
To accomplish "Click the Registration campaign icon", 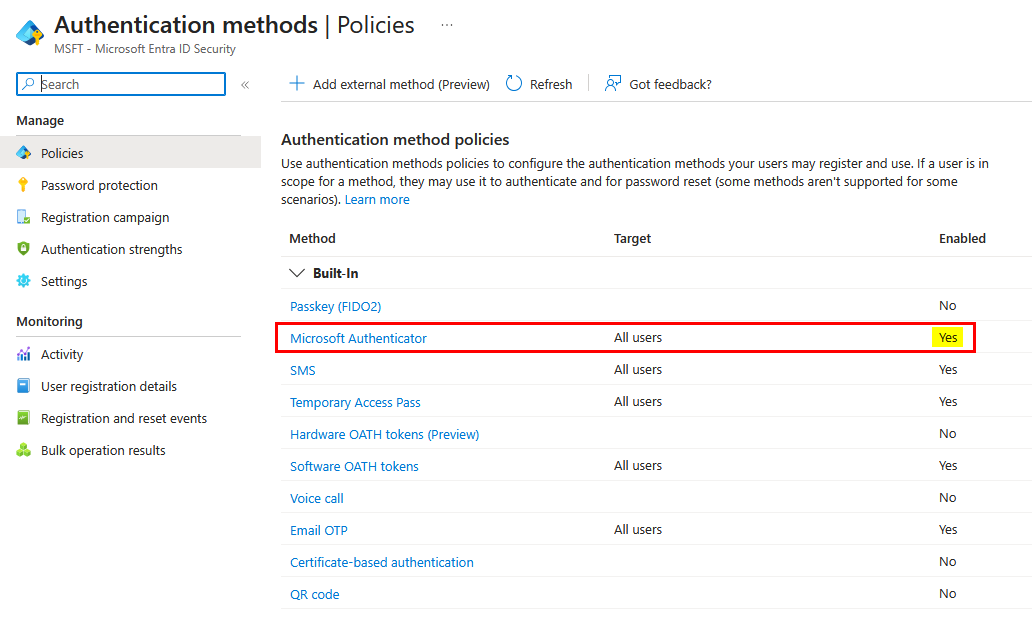I will point(24,217).
